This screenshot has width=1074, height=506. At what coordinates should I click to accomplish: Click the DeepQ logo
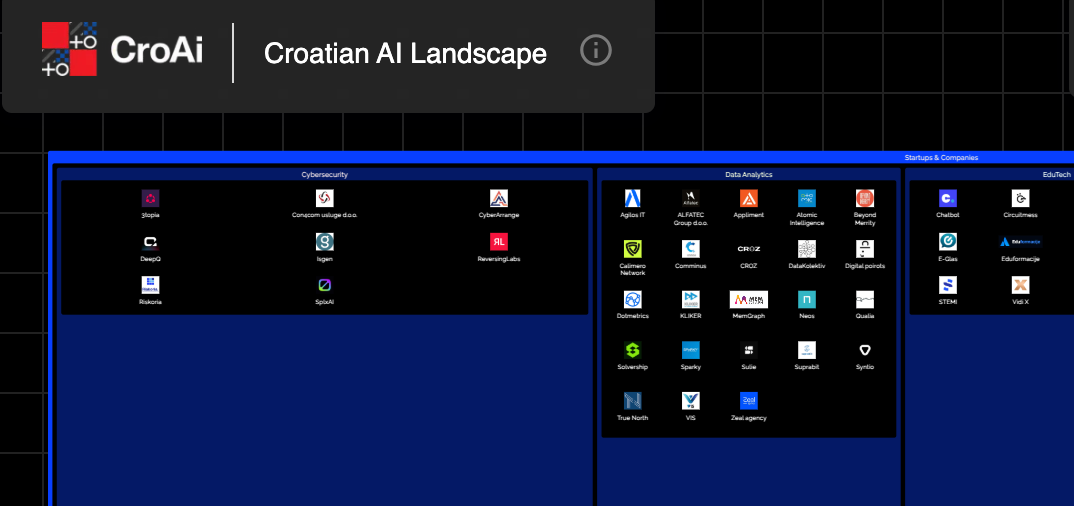tap(151, 242)
